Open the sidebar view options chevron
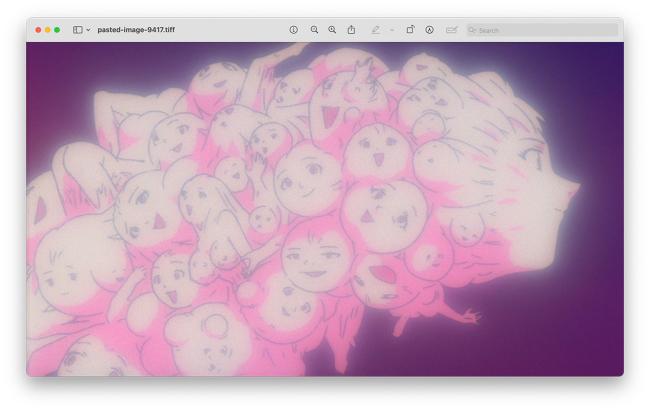 88,30
